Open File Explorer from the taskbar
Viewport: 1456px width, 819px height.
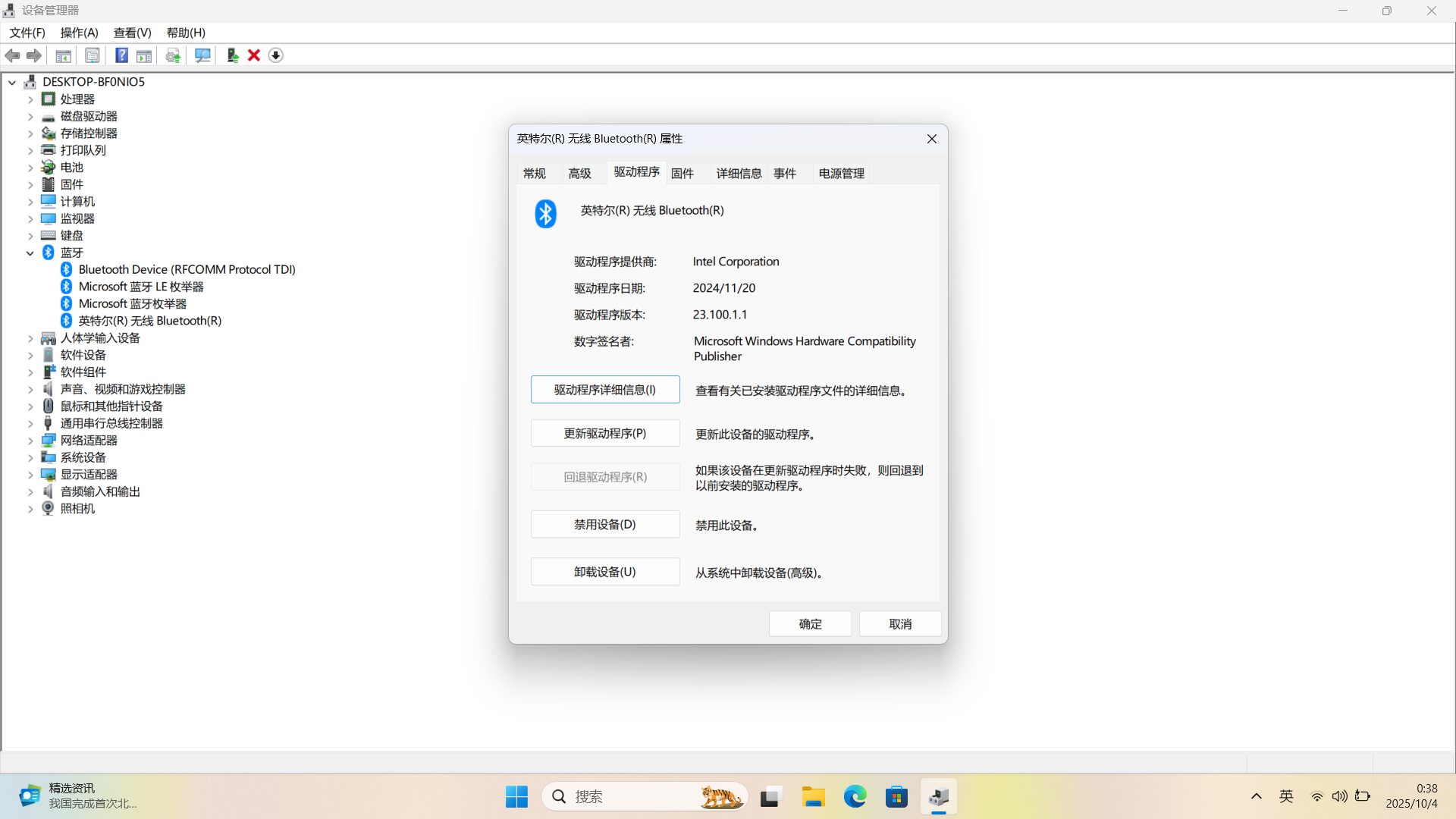813,797
